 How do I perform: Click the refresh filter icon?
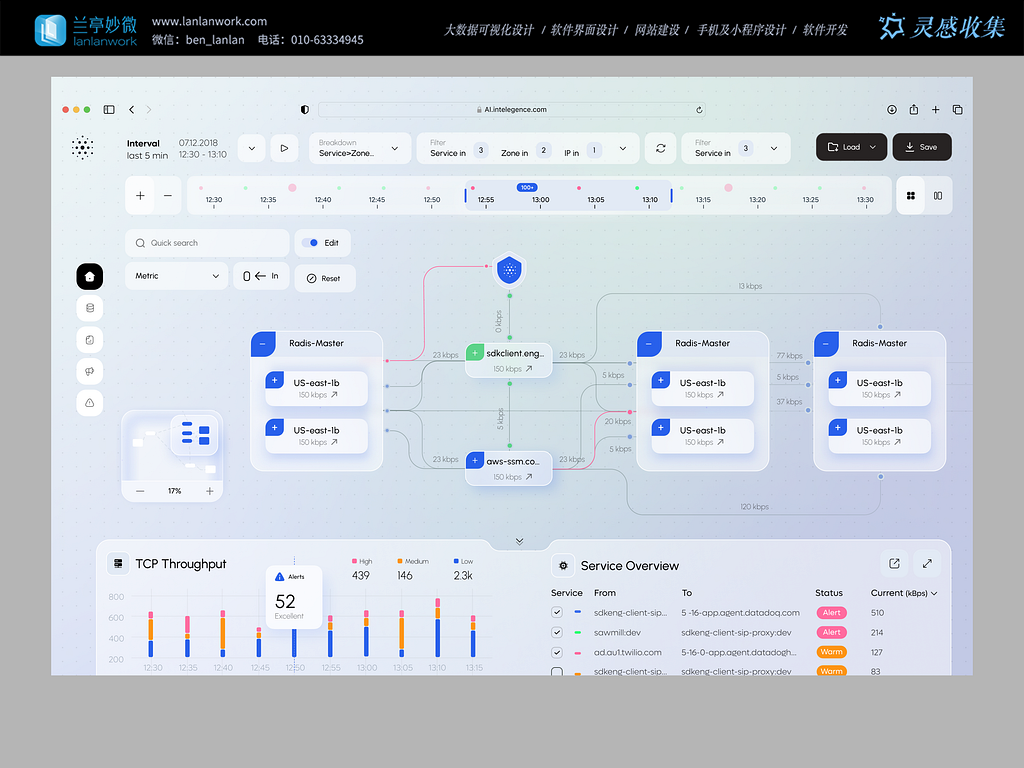[660, 148]
